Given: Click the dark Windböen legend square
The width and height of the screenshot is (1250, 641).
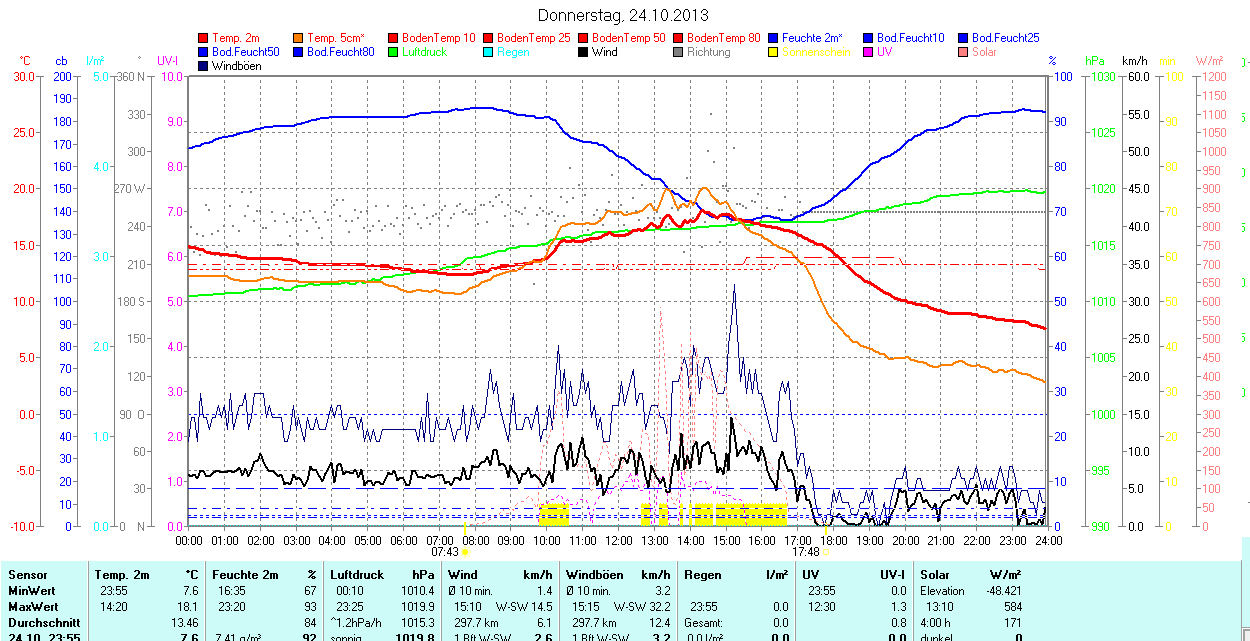Looking at the screenshot, I should click(204, 66).
